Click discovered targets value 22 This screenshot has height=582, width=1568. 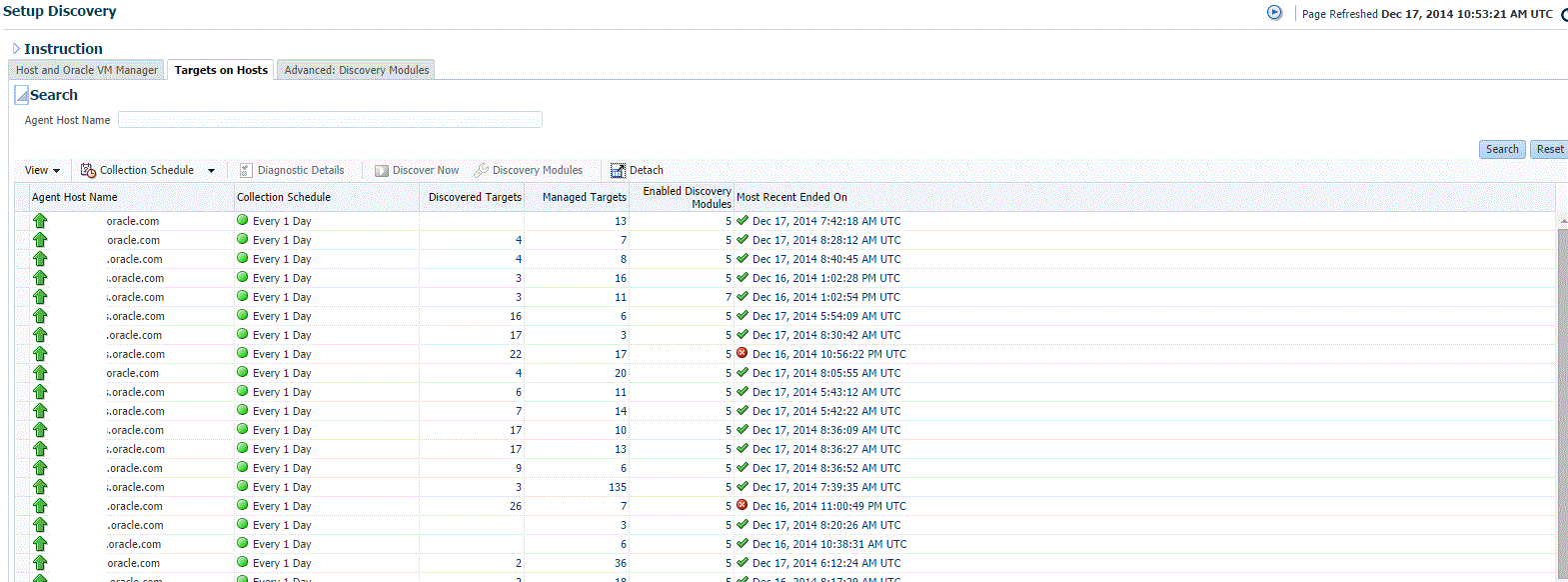516,354
